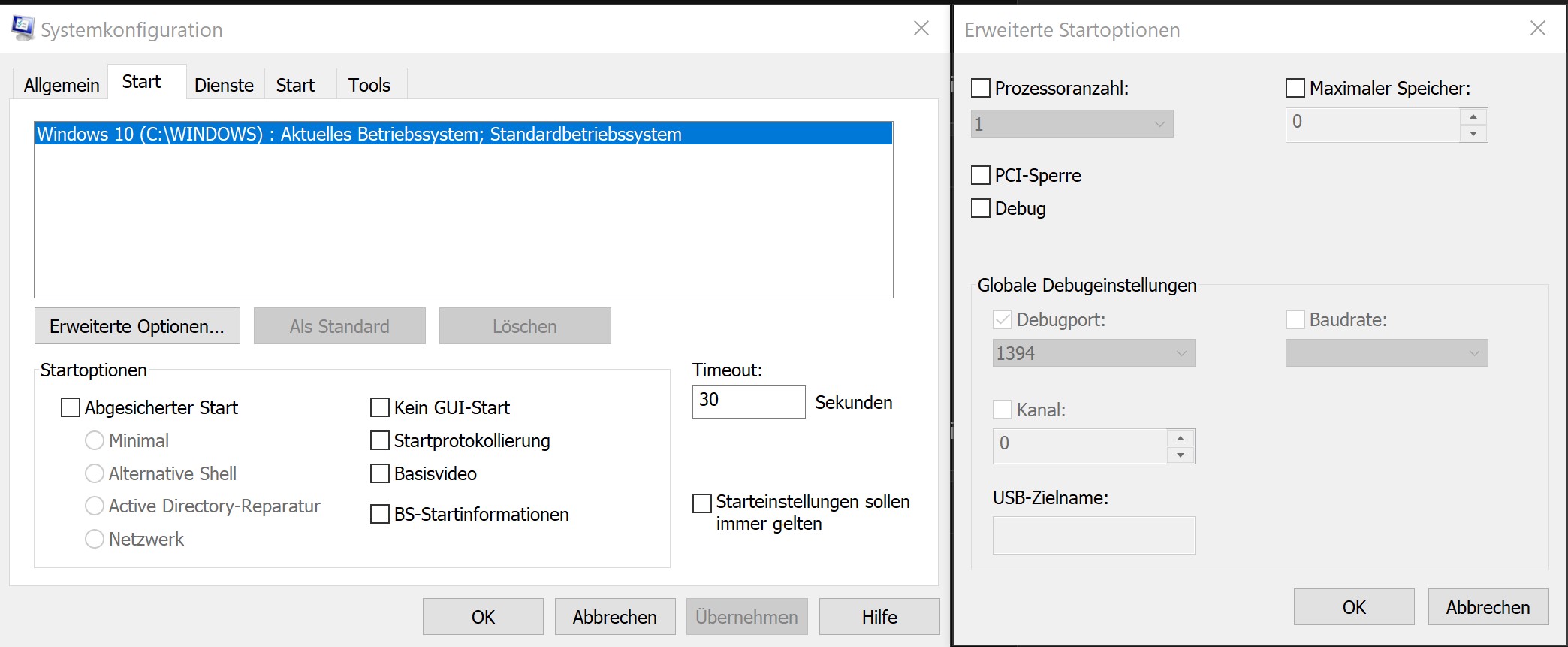Click the USB-Zielname text field

pyautogui.click(x=1093, y=535)
